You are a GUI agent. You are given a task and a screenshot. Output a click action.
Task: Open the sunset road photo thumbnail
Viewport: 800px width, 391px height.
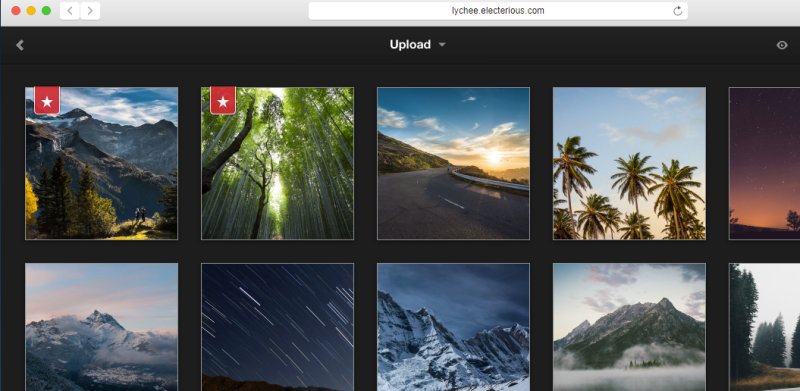pos(454,163)
